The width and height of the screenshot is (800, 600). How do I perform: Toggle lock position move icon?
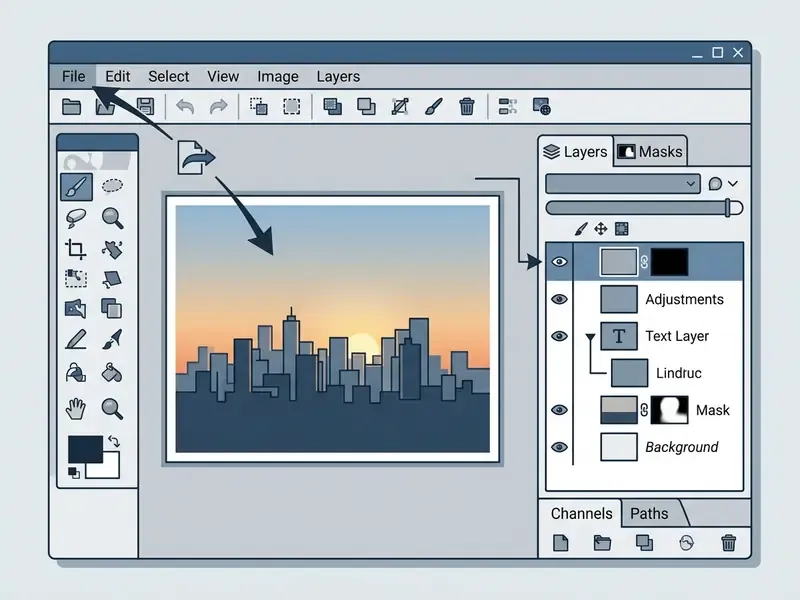pos(601,229)
